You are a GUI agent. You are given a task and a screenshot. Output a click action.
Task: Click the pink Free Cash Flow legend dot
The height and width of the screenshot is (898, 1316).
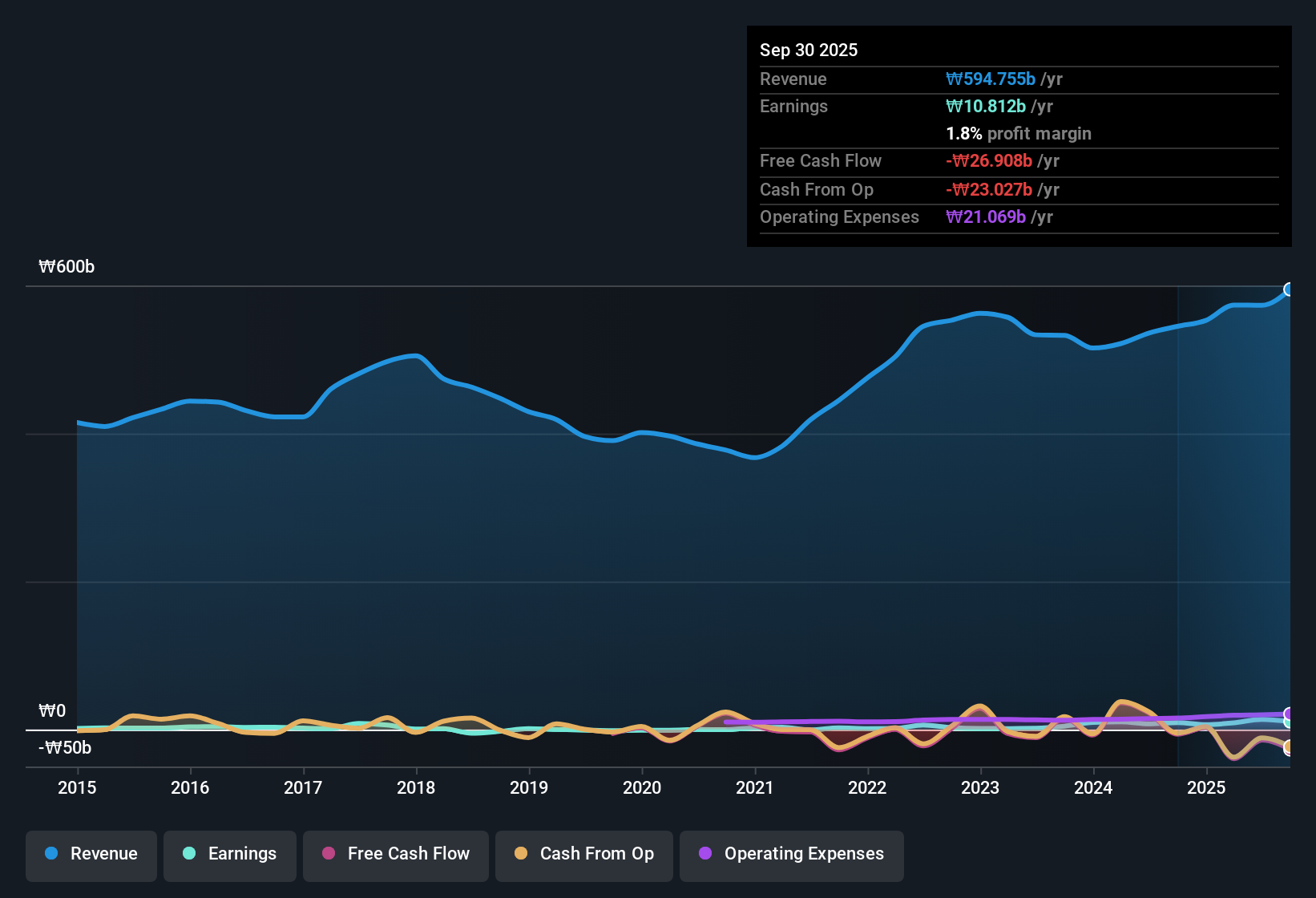pos(329,853)
